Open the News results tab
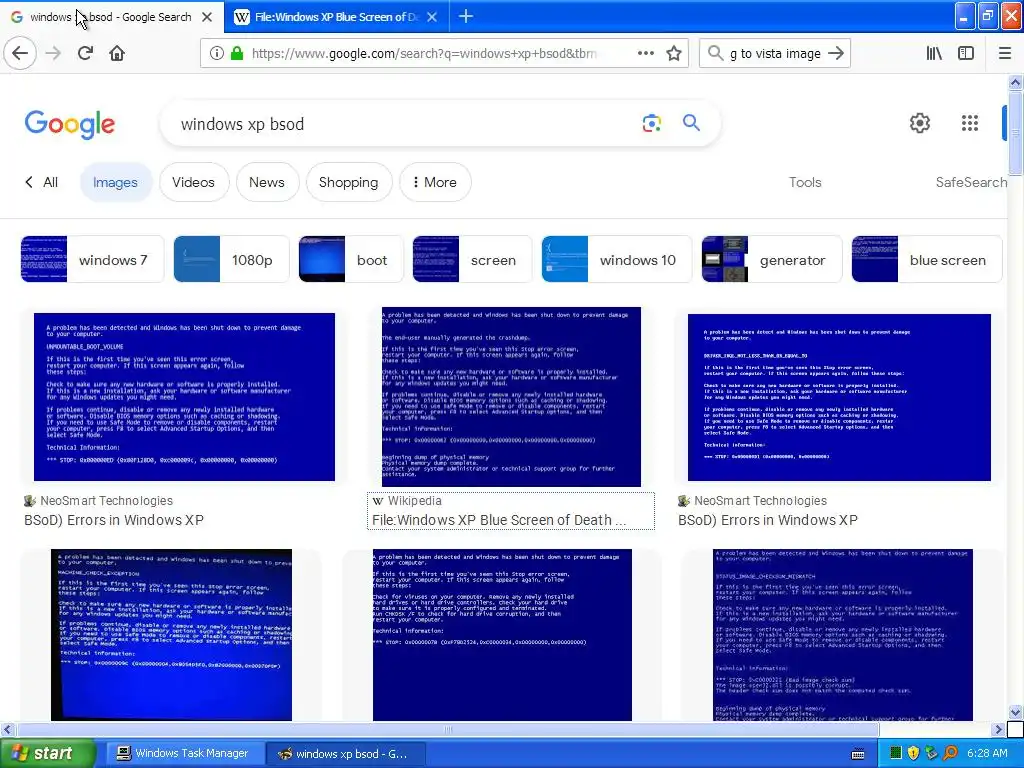 [266, 182]
